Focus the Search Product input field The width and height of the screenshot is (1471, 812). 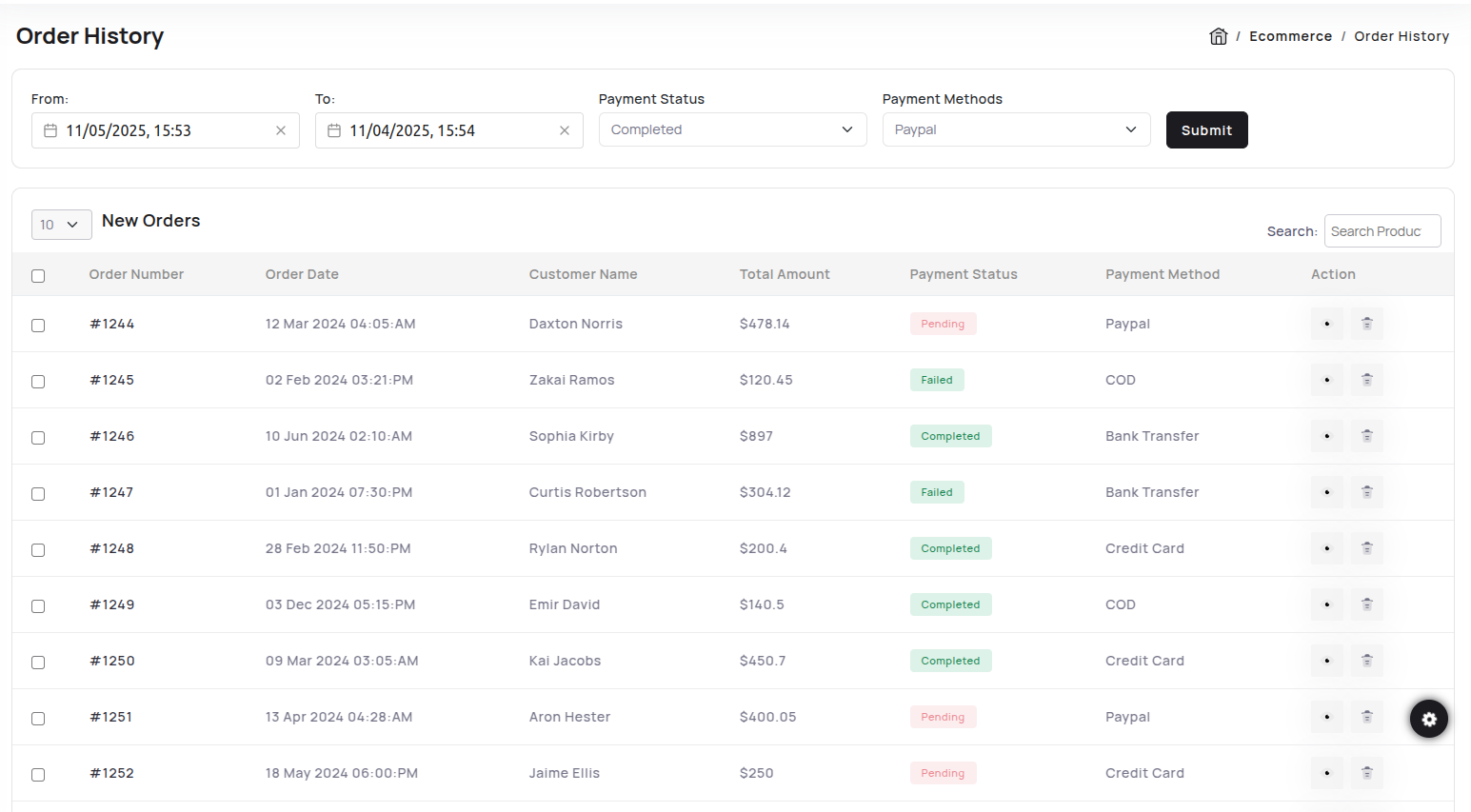pos(1382,231)
